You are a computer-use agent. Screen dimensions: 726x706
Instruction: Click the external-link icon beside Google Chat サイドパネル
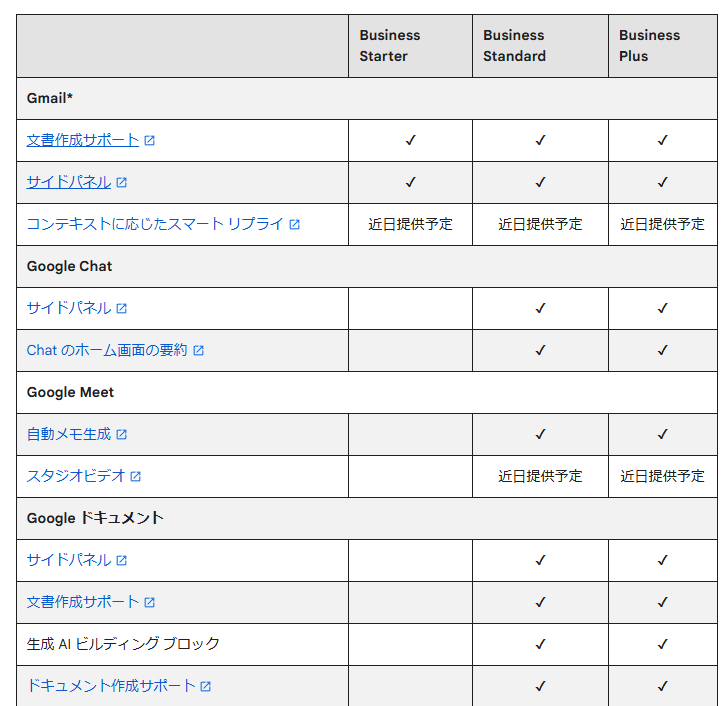tap(122, 308)
